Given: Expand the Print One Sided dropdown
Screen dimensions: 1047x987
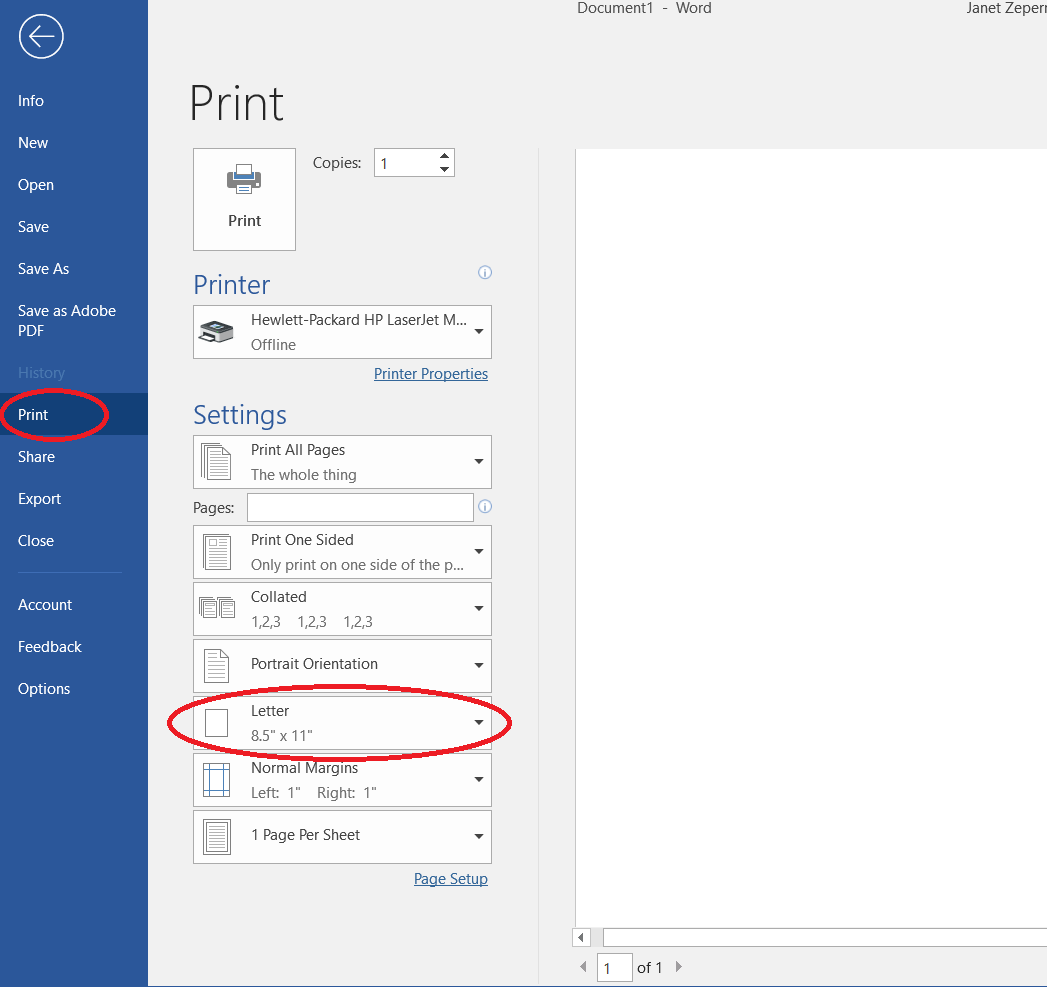Looking at the screenshot, I should (x=478, y=551).
